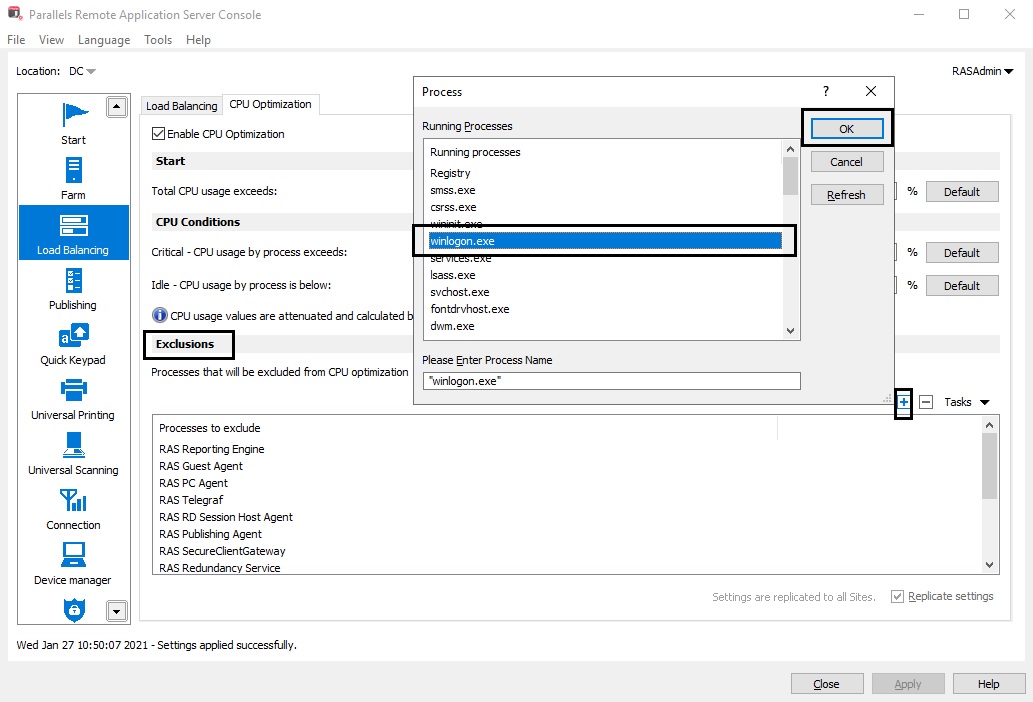This screenshot has height=702, width=1033.
Task: Click Default for Idle CPU usage
Action: tap(962, 285)
